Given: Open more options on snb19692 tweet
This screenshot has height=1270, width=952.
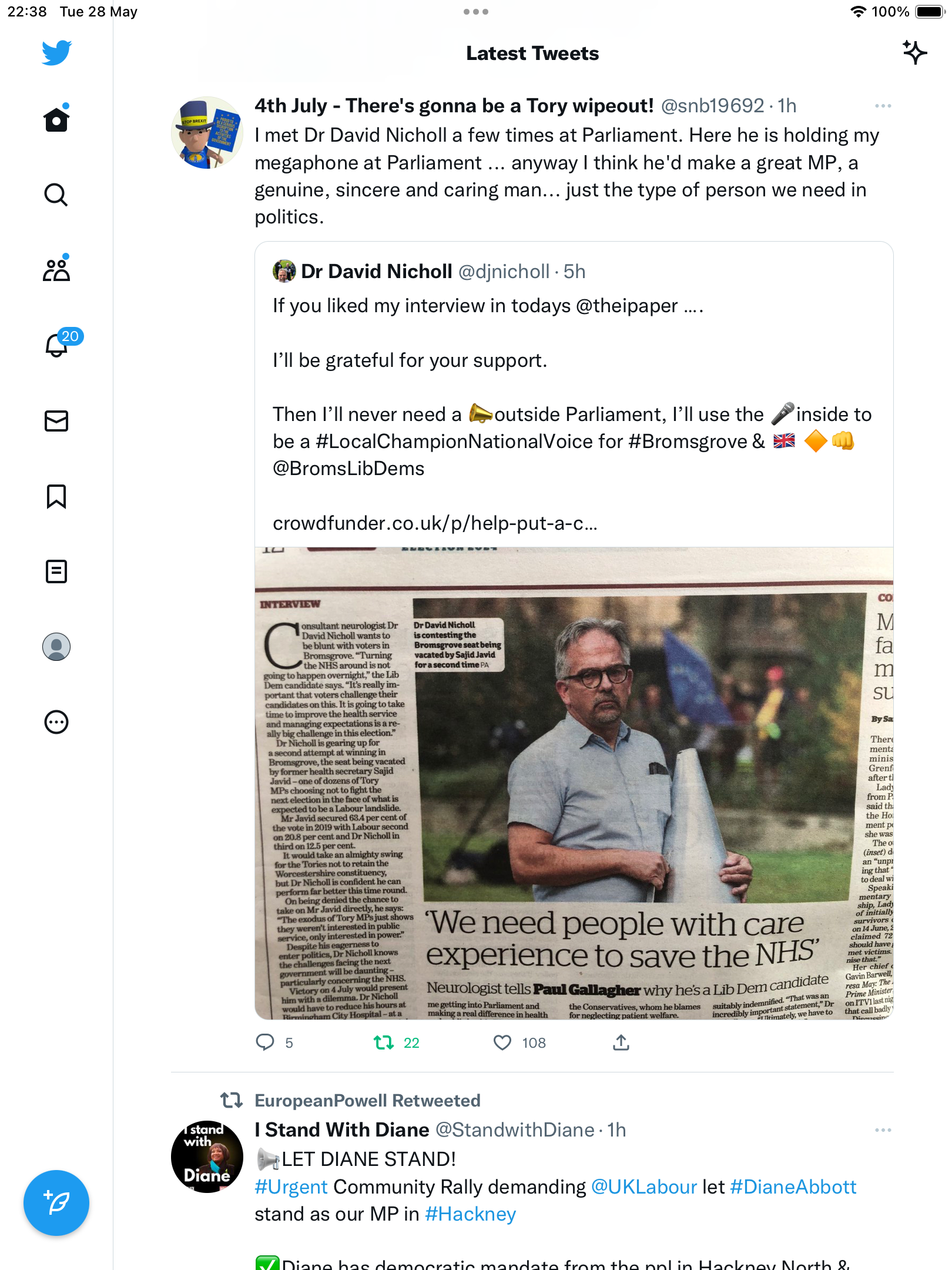Looking at the screenshot, I should (x=883, y=106).
